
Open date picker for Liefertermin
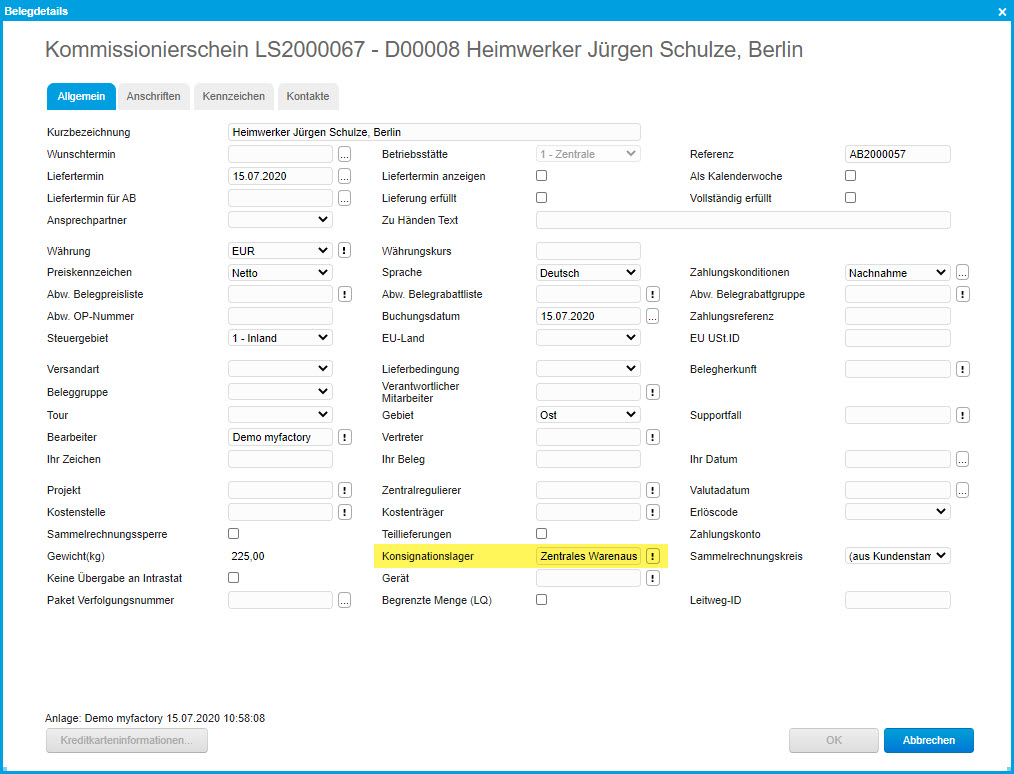coord(344,176)
